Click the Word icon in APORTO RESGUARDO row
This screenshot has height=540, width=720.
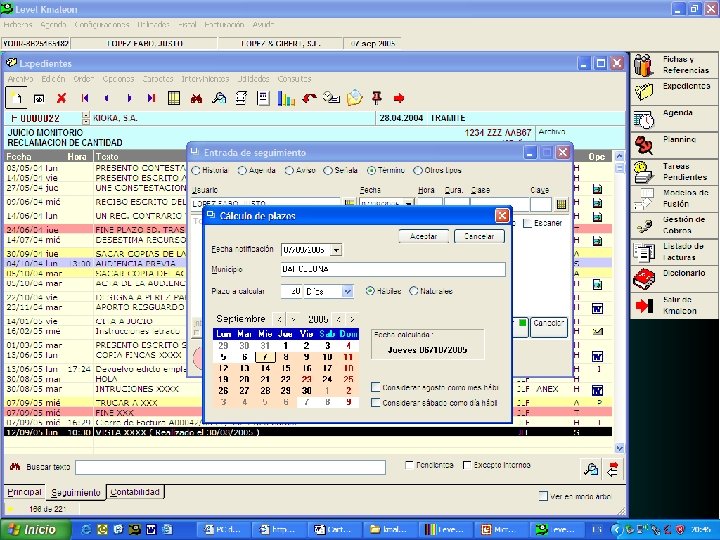[597, 309]
